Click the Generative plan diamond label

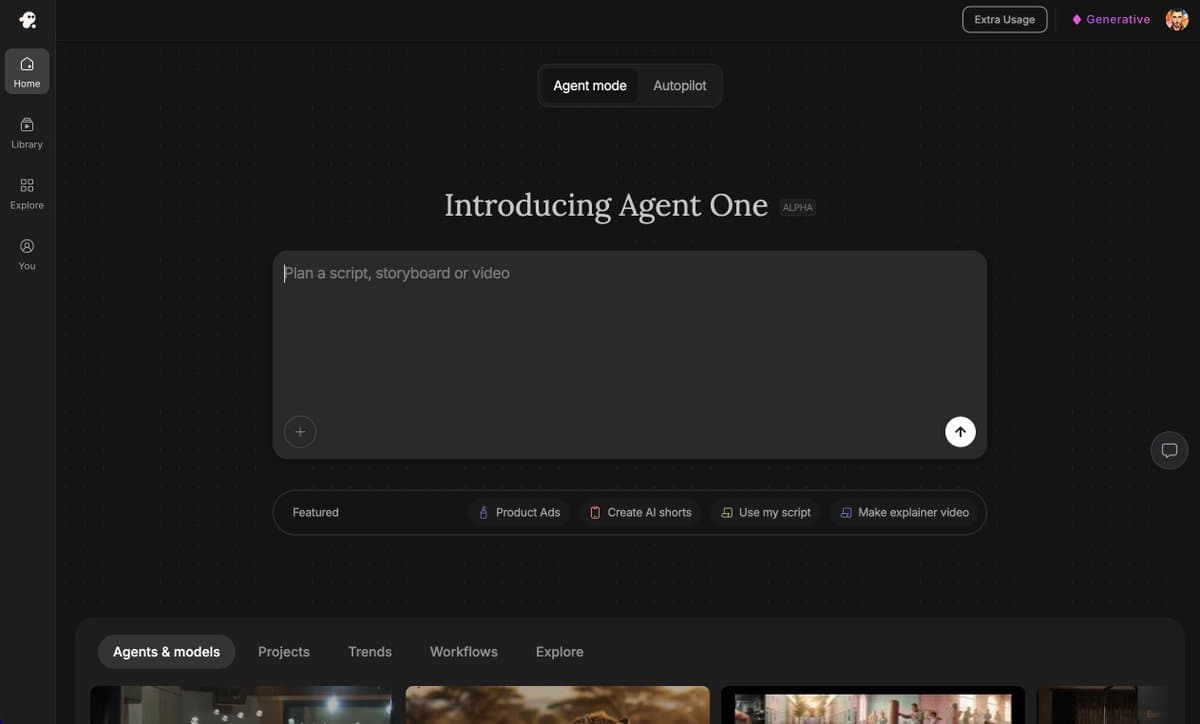[x=1111, y=19]
